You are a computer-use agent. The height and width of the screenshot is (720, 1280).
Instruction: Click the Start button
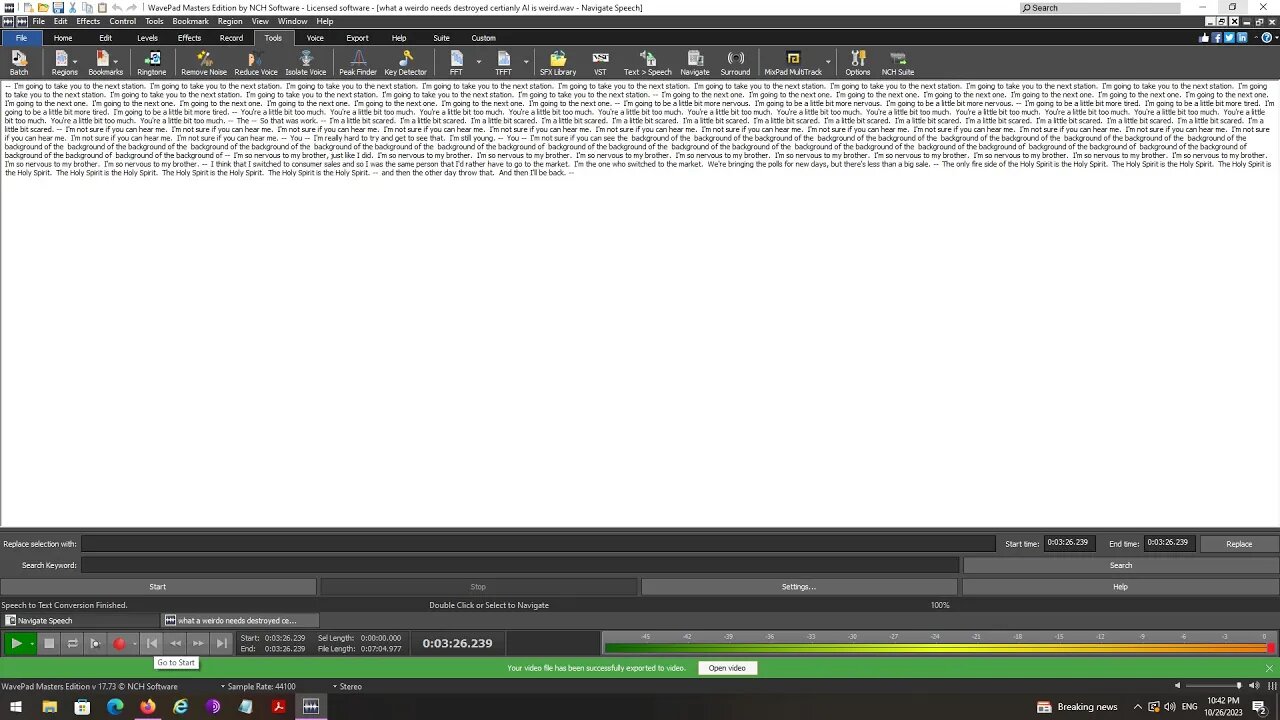(158, 587)
